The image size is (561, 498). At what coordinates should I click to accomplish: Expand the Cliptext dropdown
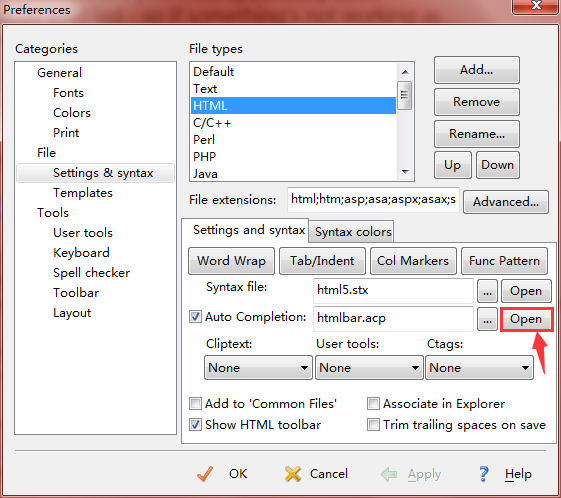[258, 367]
